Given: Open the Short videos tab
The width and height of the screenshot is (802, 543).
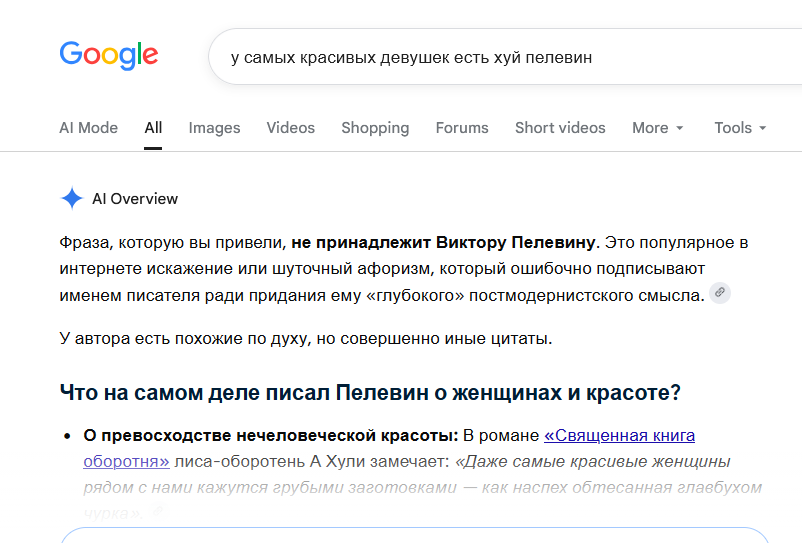Looking at the screenshot, I should pos(560,128).
